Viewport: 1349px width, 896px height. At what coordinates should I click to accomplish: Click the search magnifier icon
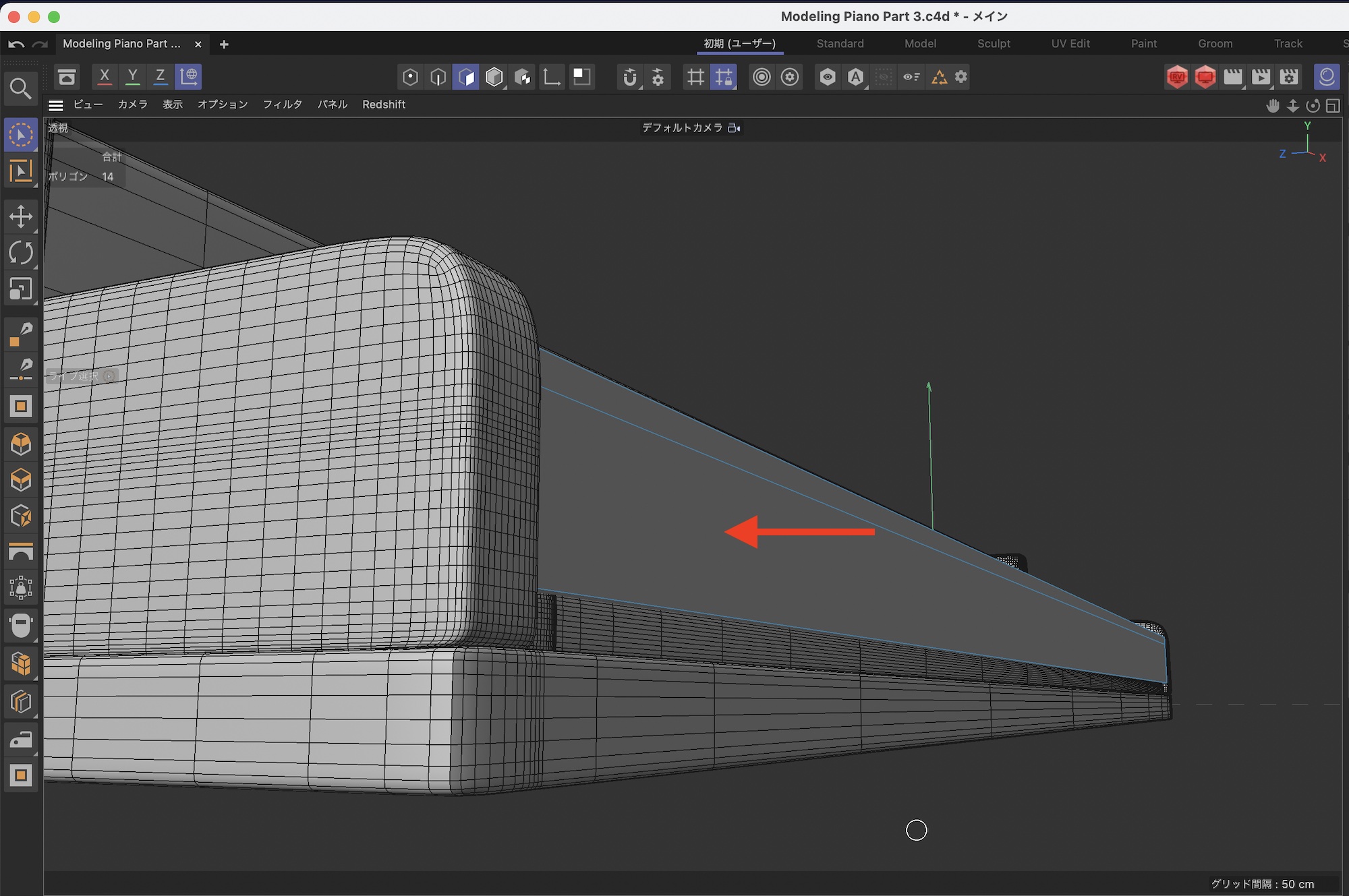(20, 88)
